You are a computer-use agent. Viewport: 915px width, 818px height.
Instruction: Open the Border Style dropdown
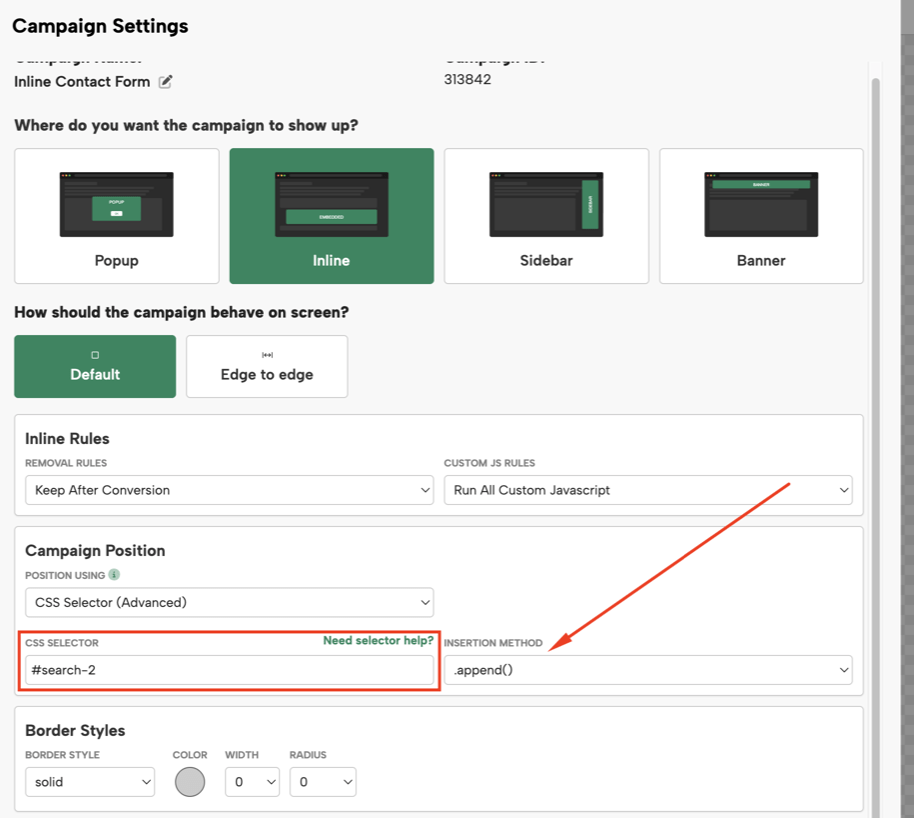(x=90, y=782)
